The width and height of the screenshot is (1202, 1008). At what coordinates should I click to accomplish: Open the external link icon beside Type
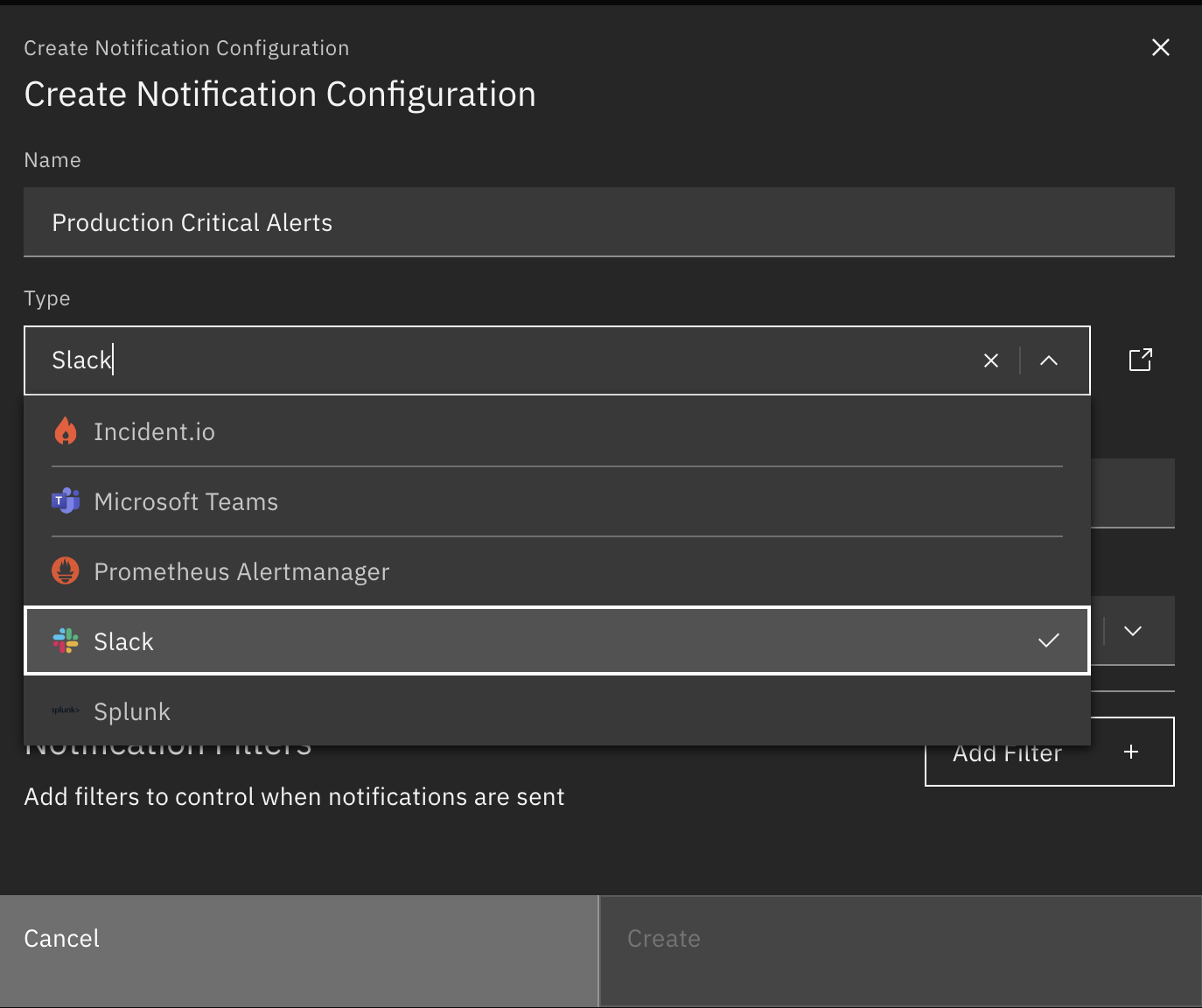pyautogui.click(x=1140, y=360)
